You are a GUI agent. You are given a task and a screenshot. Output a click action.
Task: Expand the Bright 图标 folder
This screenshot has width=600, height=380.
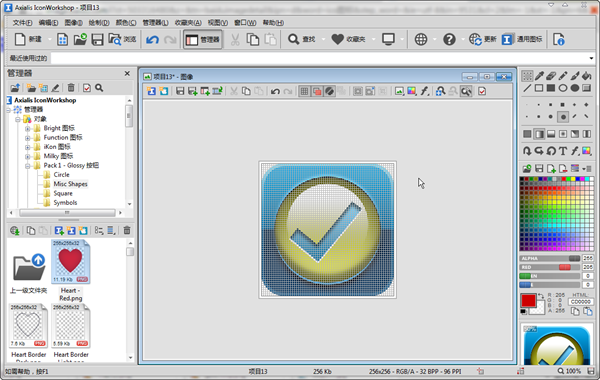[28, 128]
